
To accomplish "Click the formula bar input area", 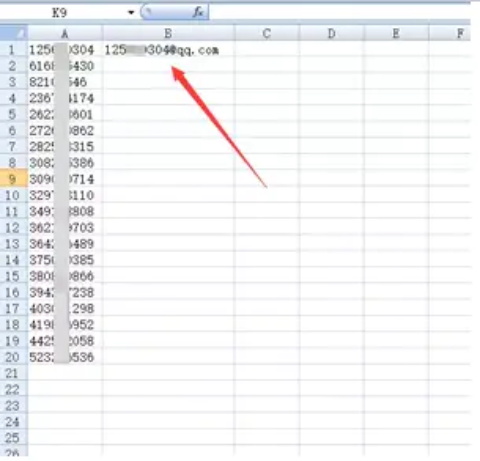I will point(340,13).
